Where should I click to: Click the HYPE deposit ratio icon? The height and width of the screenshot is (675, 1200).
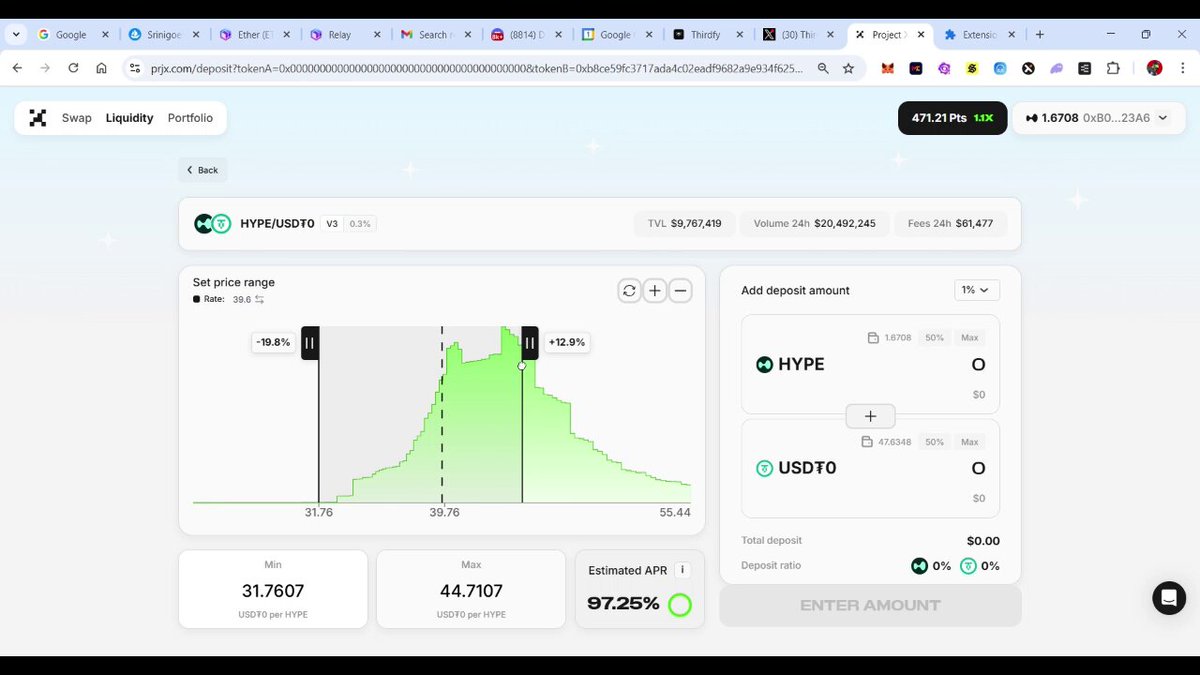coord(919,566)
